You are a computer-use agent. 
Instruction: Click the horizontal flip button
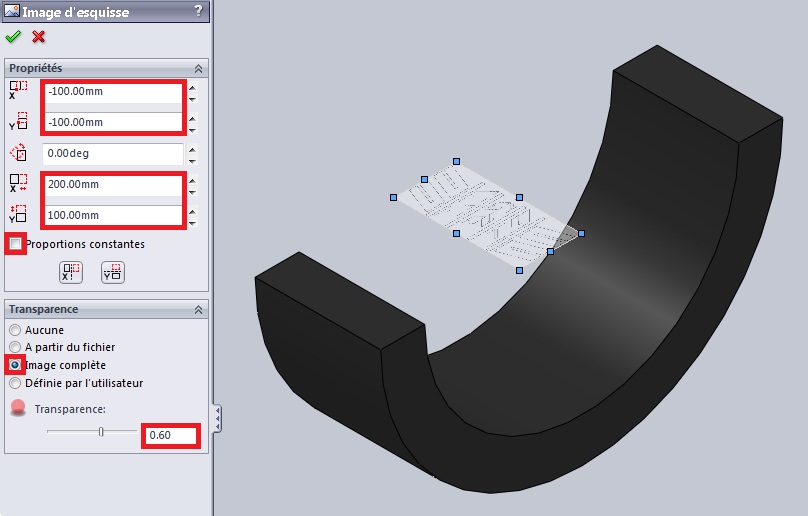coord(71,272)
